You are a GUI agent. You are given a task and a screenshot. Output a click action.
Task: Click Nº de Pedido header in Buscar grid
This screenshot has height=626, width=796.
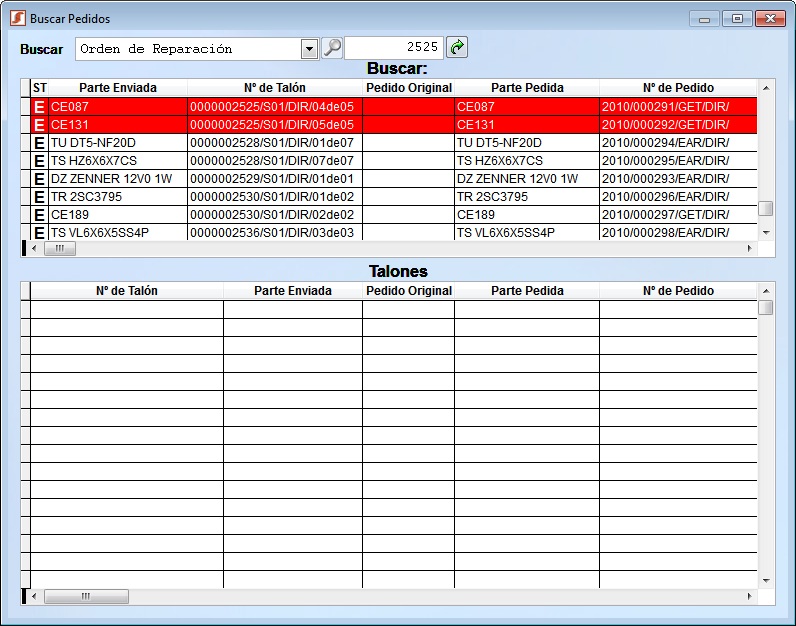point(678,88)
